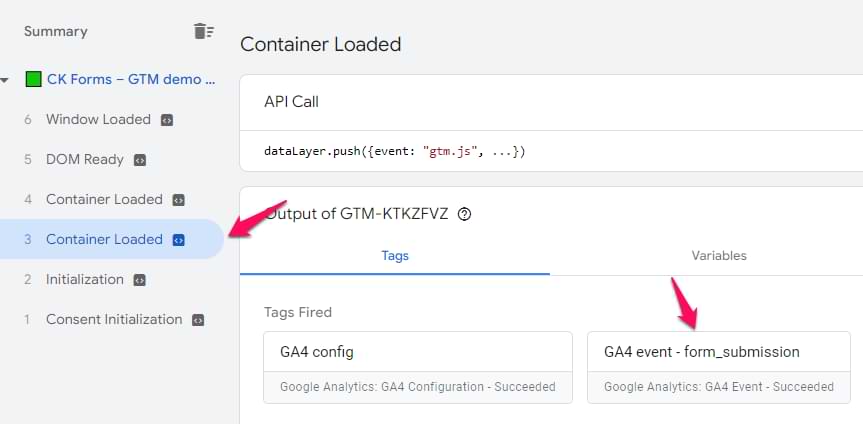Click the clear events icon beside Summary

tap(203, 31)
